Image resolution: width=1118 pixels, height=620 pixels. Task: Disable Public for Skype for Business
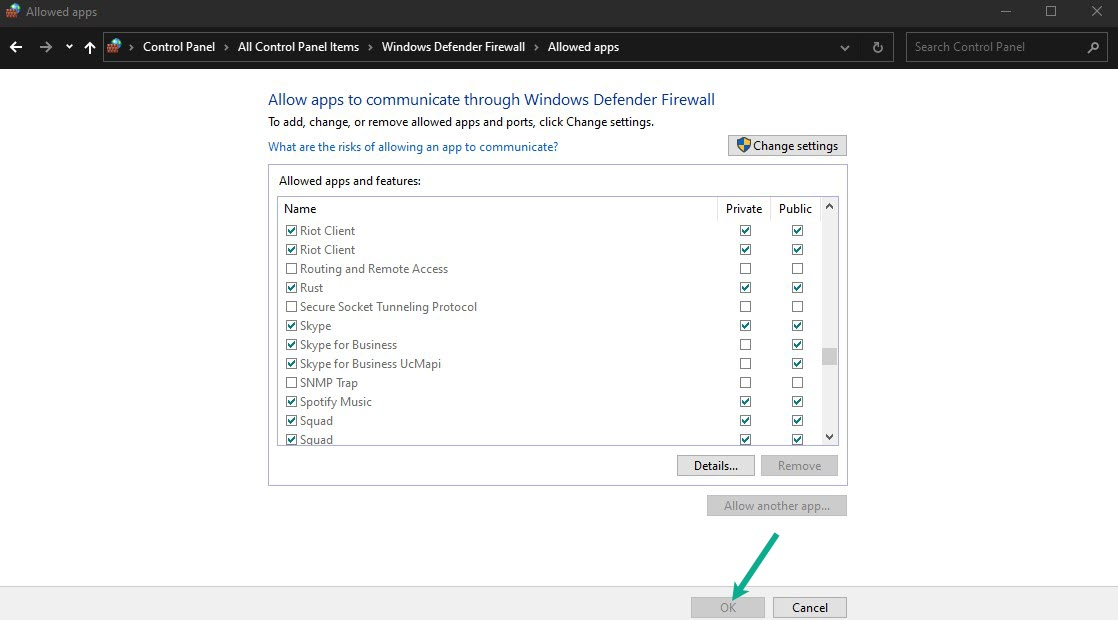point(797,345)
